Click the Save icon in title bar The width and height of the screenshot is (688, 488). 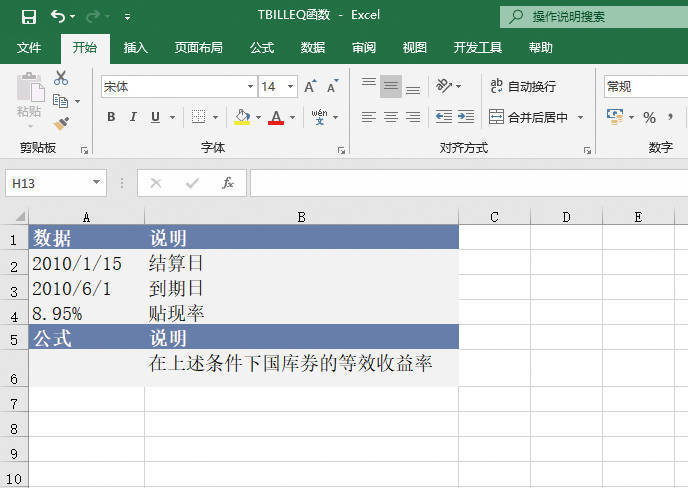point(28,17)
